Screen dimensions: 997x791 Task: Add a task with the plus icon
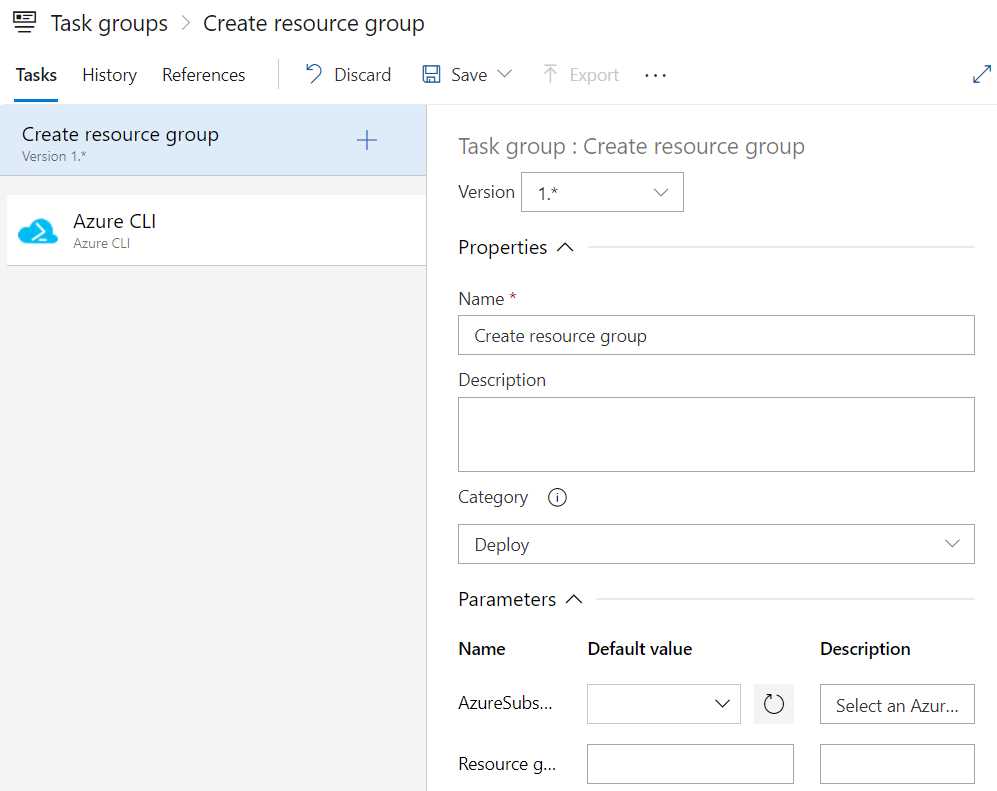click(367, 141)
